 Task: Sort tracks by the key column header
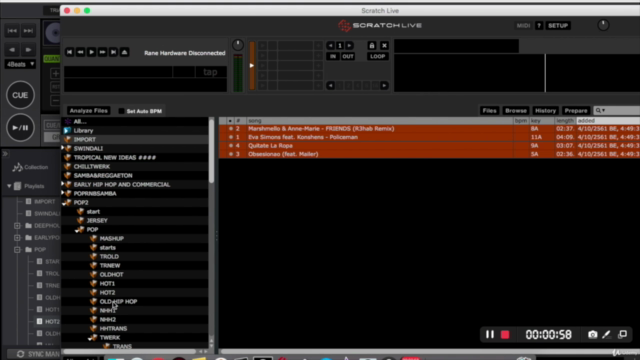pos(542,121)
